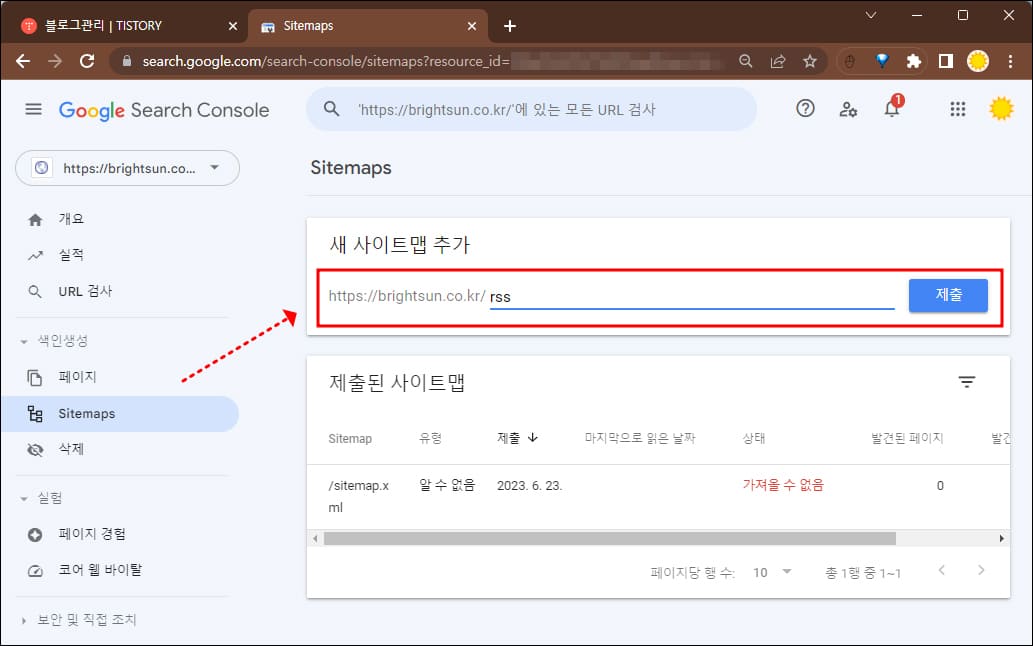Collapse the 실험 section
The width and height of the screenshot is (1033, 646).
(x=24, y=498)
